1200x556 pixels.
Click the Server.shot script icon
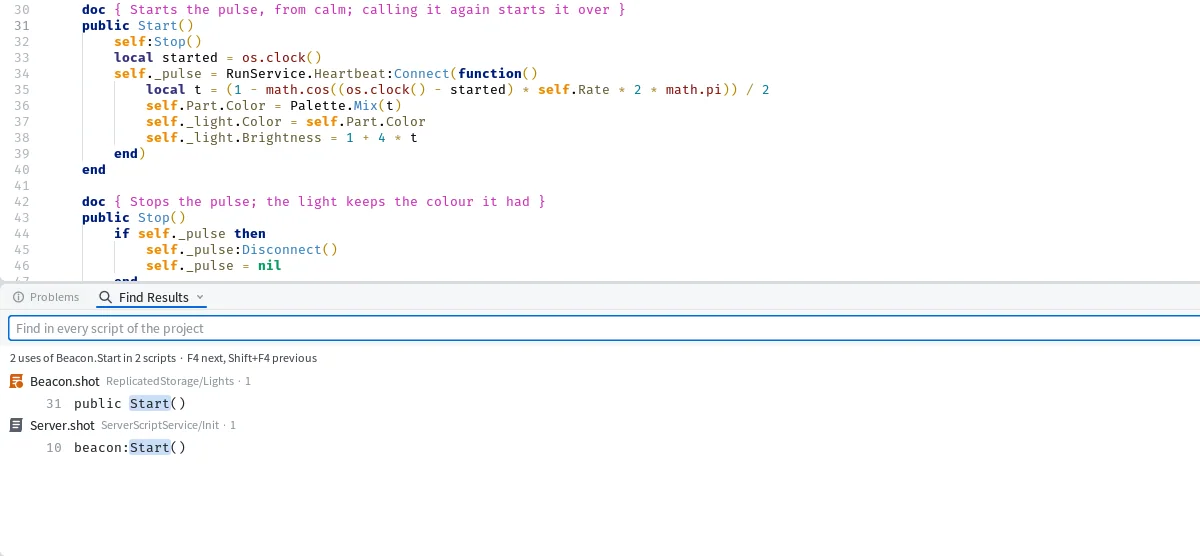[x=16, y=425]
